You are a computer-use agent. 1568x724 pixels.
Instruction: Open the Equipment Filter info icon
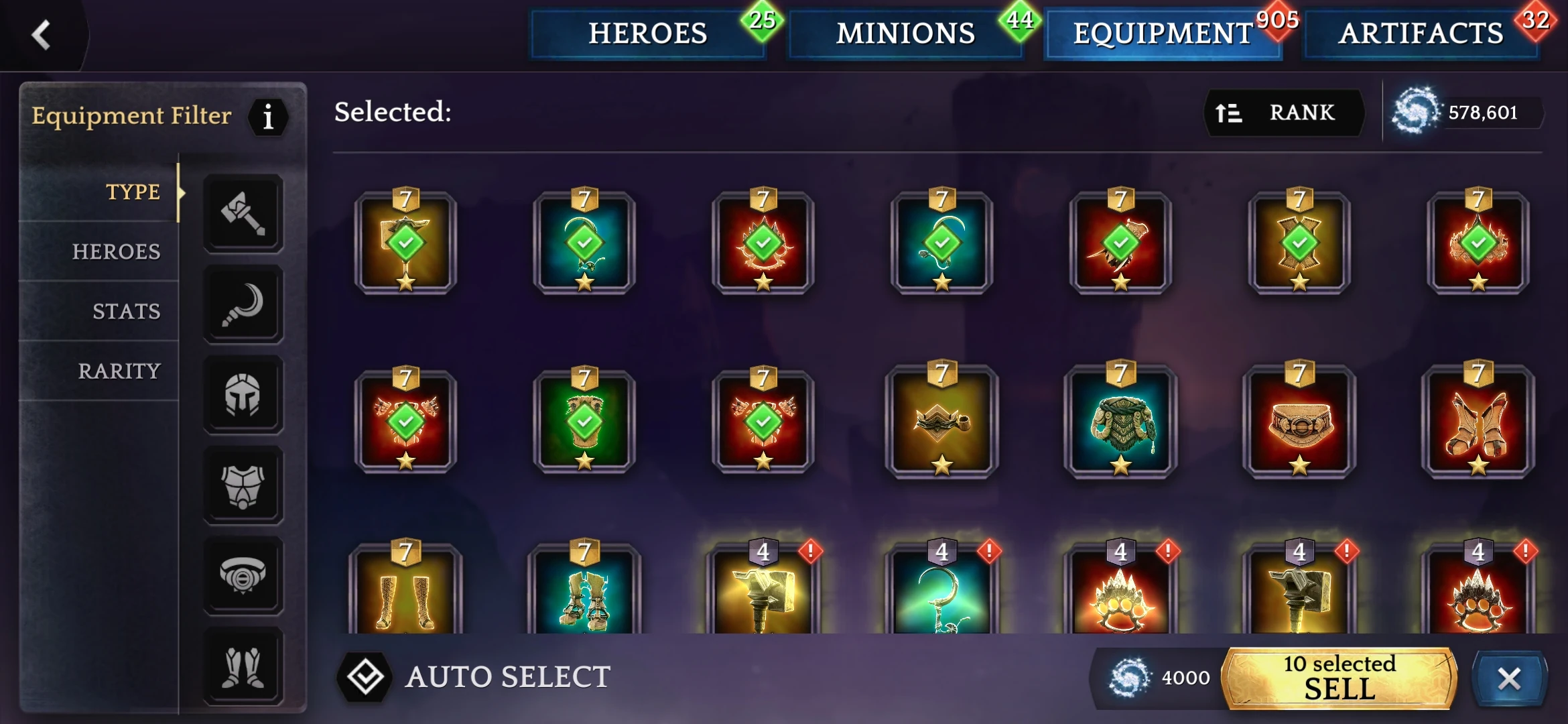[268, 117]
